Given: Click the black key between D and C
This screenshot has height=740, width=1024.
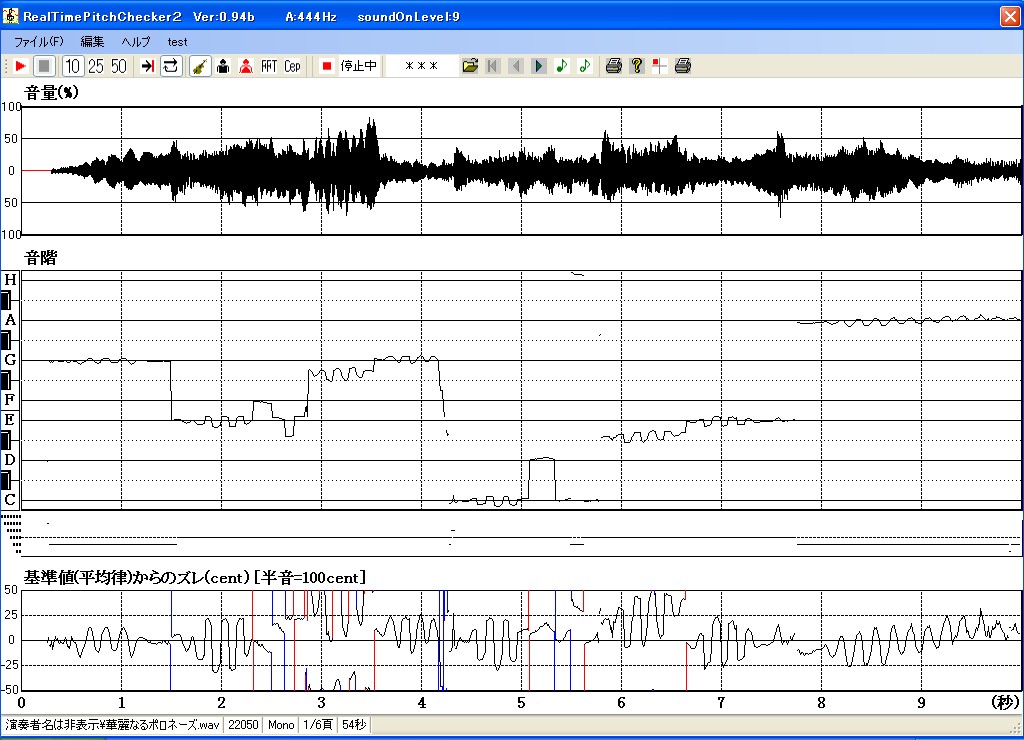Looking at the screenshot, I should coord(6,481).
